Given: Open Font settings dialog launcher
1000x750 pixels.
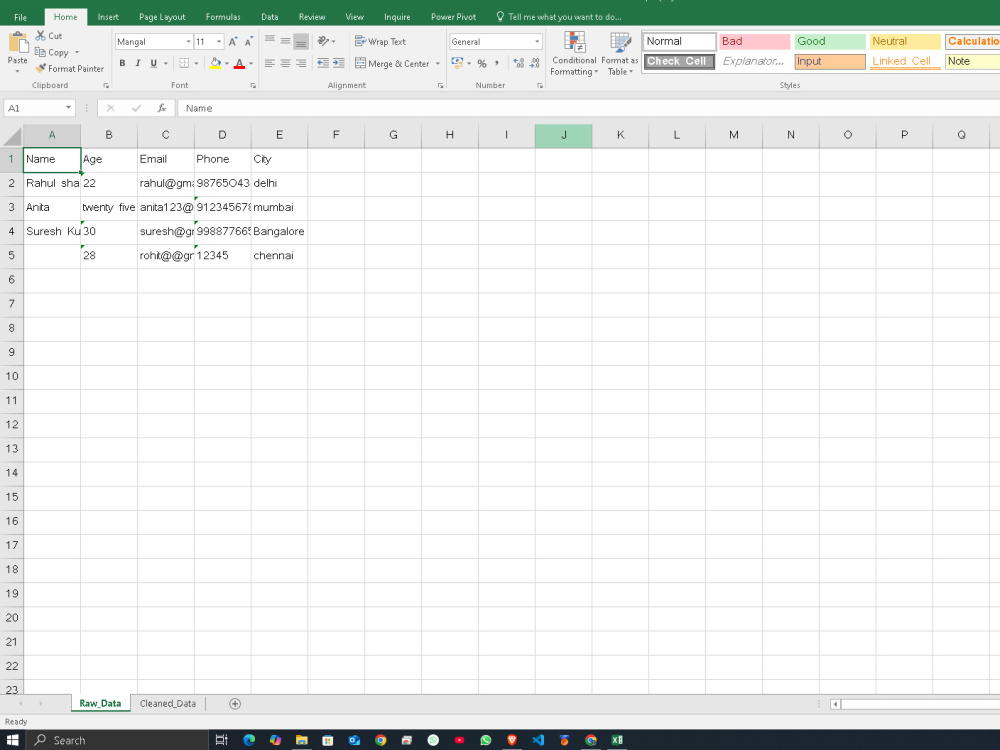Looking at the screenshot, I should [x=253, y=85].
